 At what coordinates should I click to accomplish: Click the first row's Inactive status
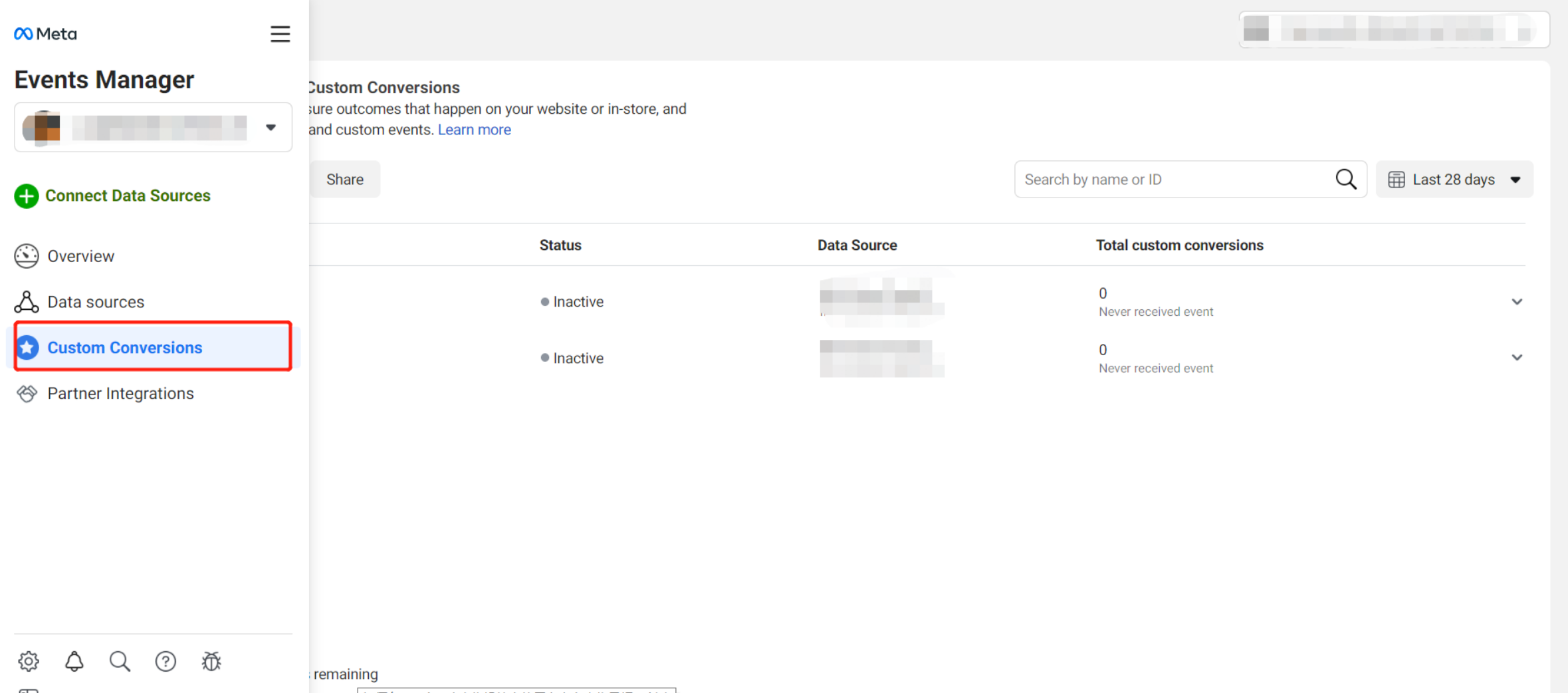[572, 302]
